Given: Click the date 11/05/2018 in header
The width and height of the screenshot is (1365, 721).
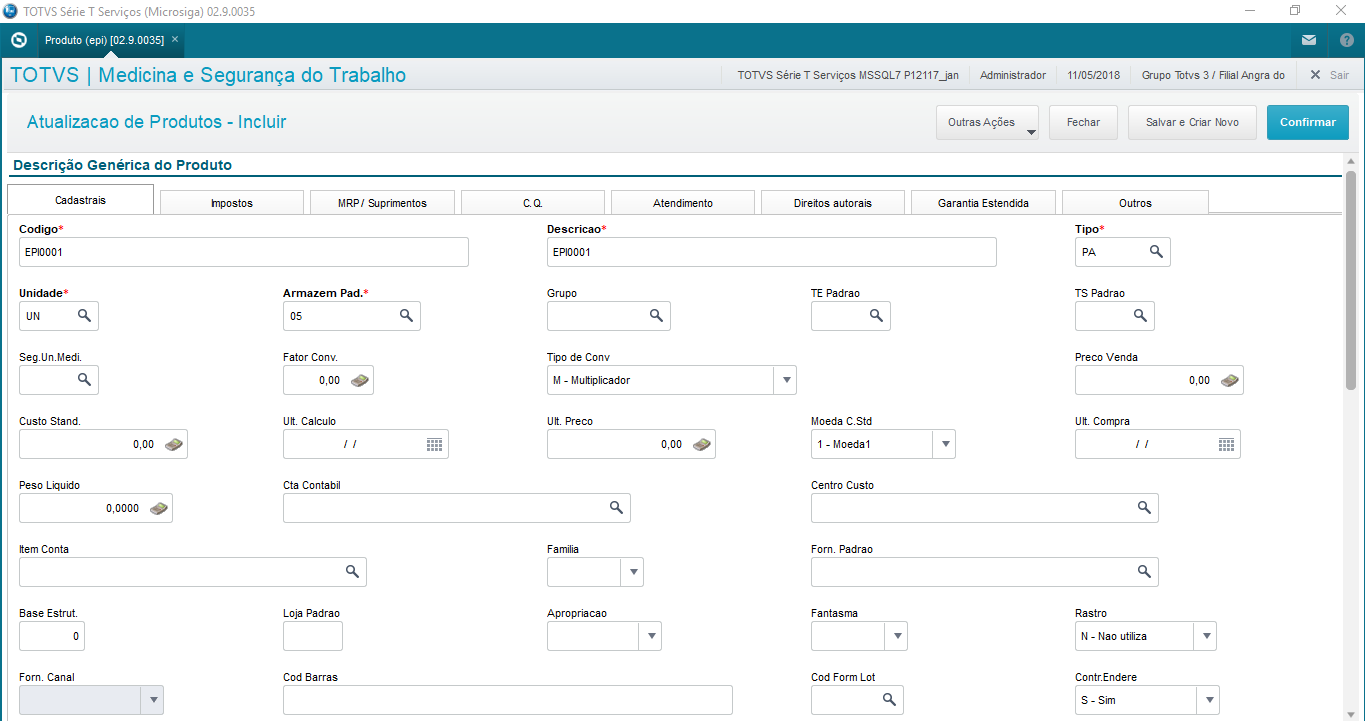Looking at the screenshot, I should click(x=1095, y=75).
